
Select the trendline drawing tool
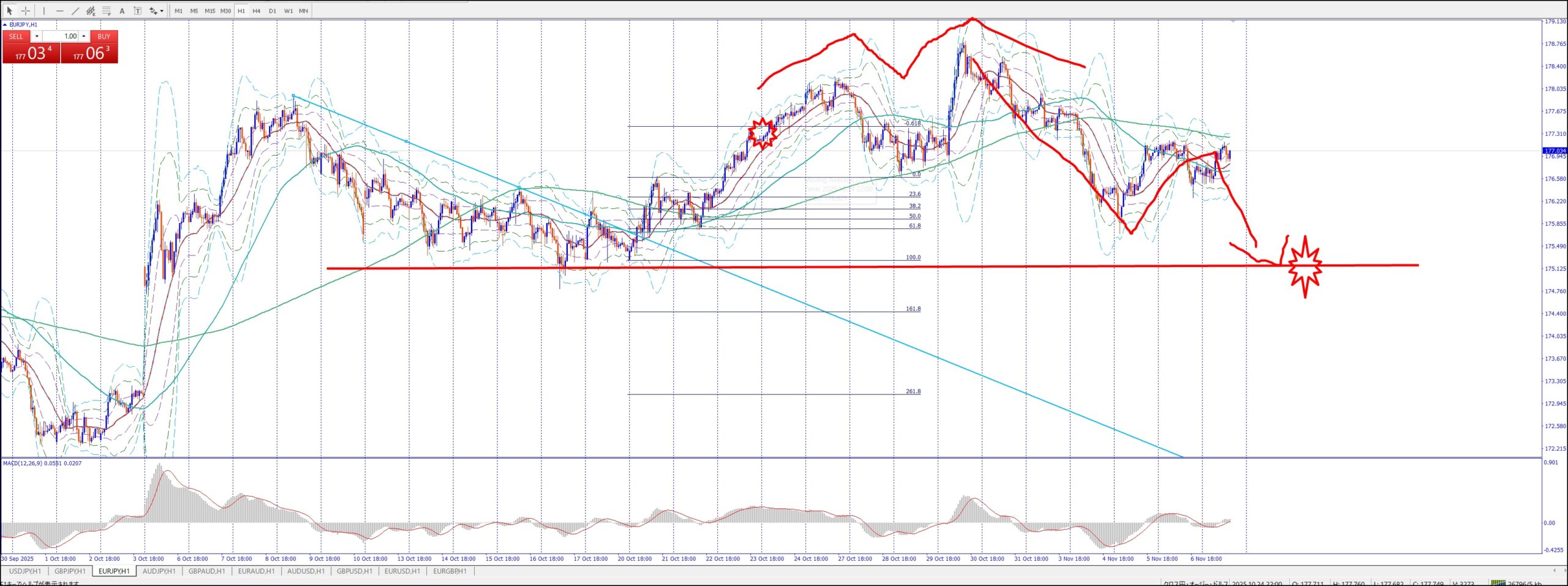75,10
